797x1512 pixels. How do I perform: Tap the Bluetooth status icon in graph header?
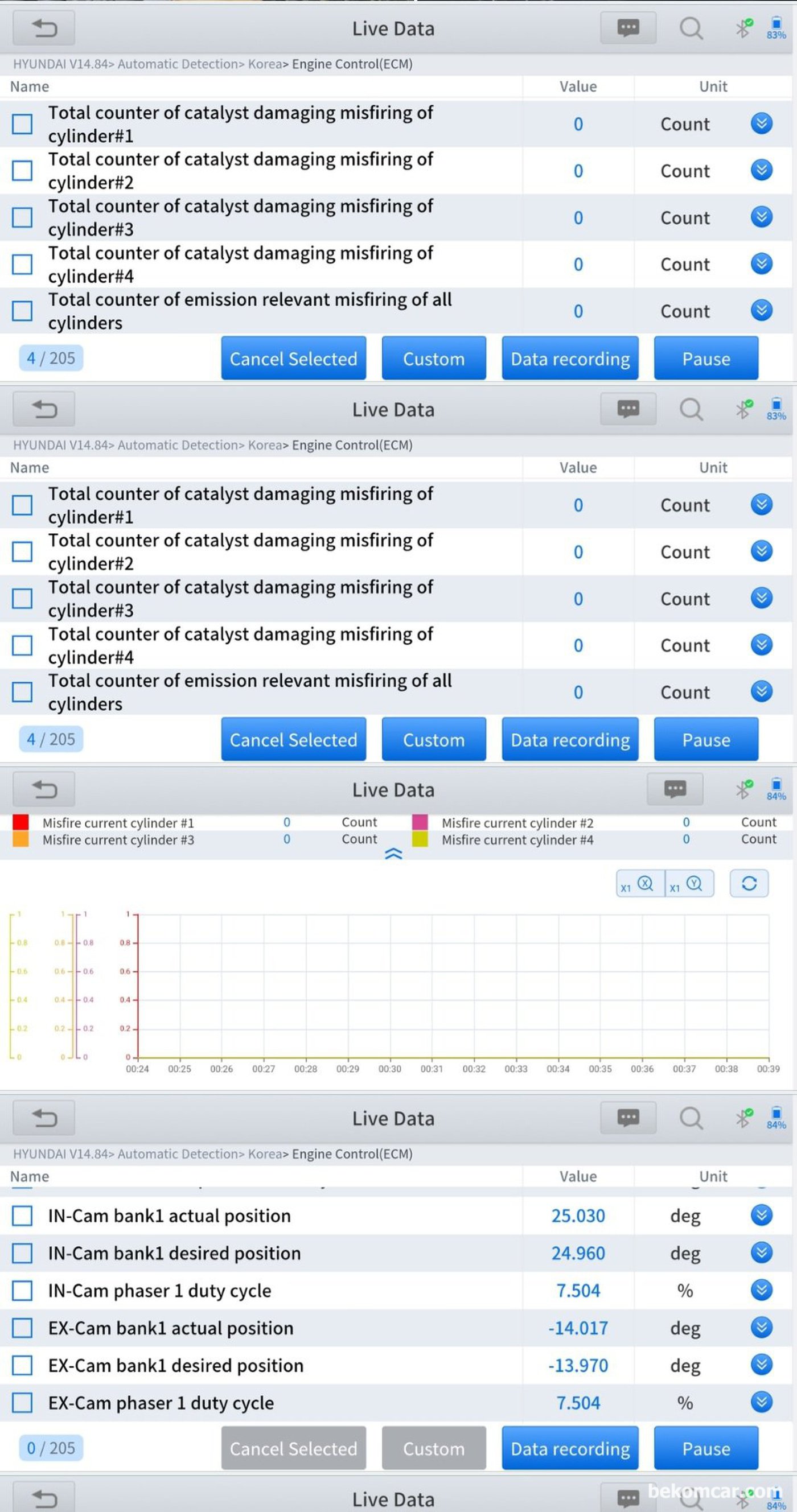pos(743,789)
